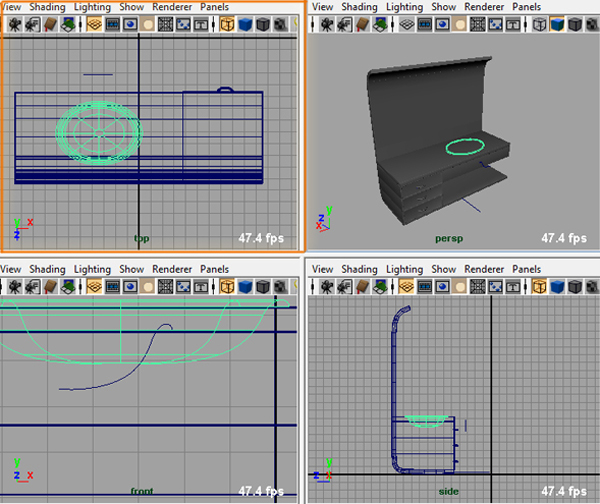Toggle Grid display in top view panel

(x=94, y=24)
